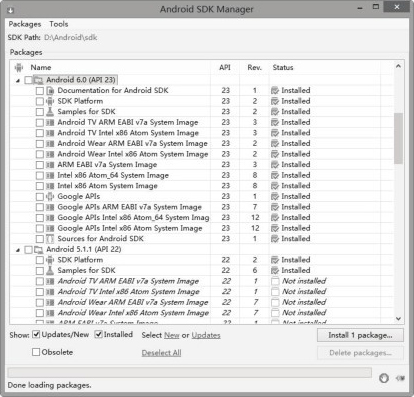Check the Android 6.0 (API 23) group checkbox
This screenshot has height=397, width=414.
click(29, 80)
